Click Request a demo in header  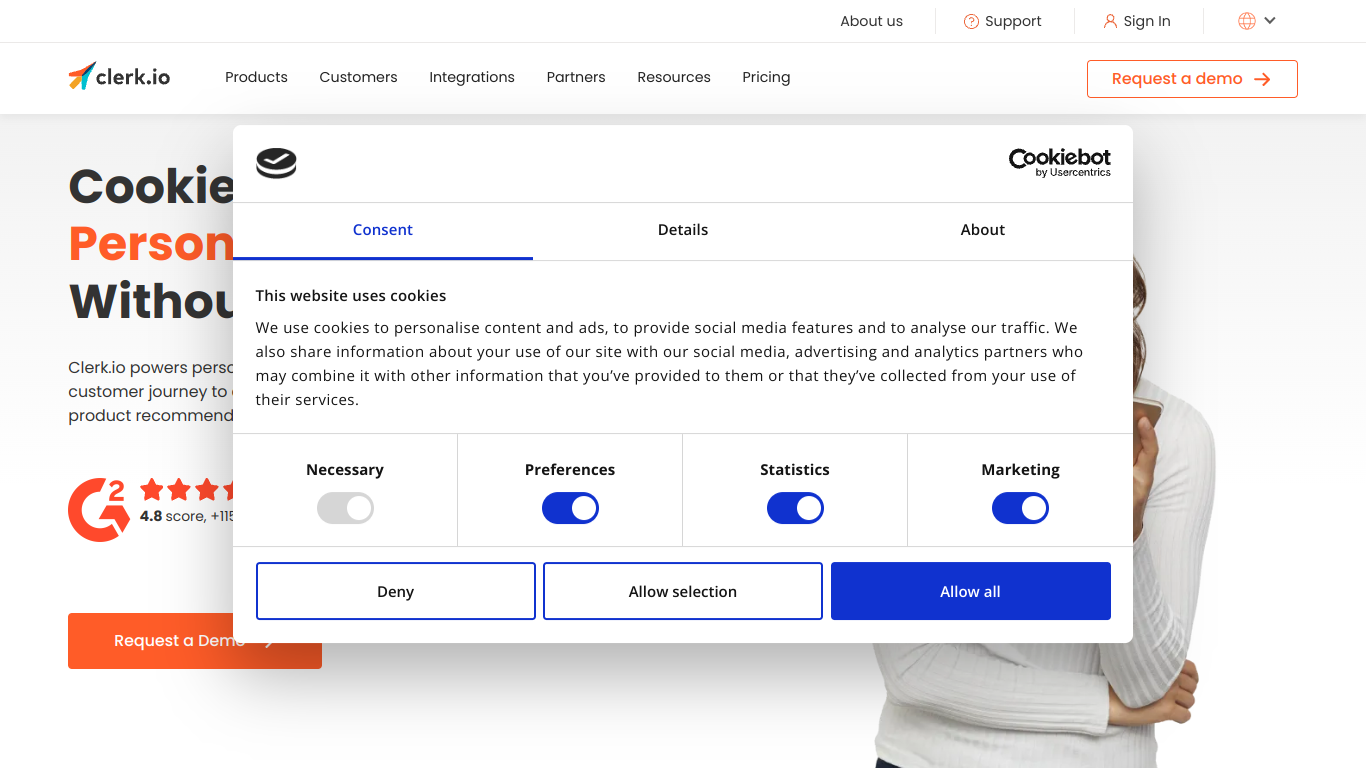tap(1192, 79)
